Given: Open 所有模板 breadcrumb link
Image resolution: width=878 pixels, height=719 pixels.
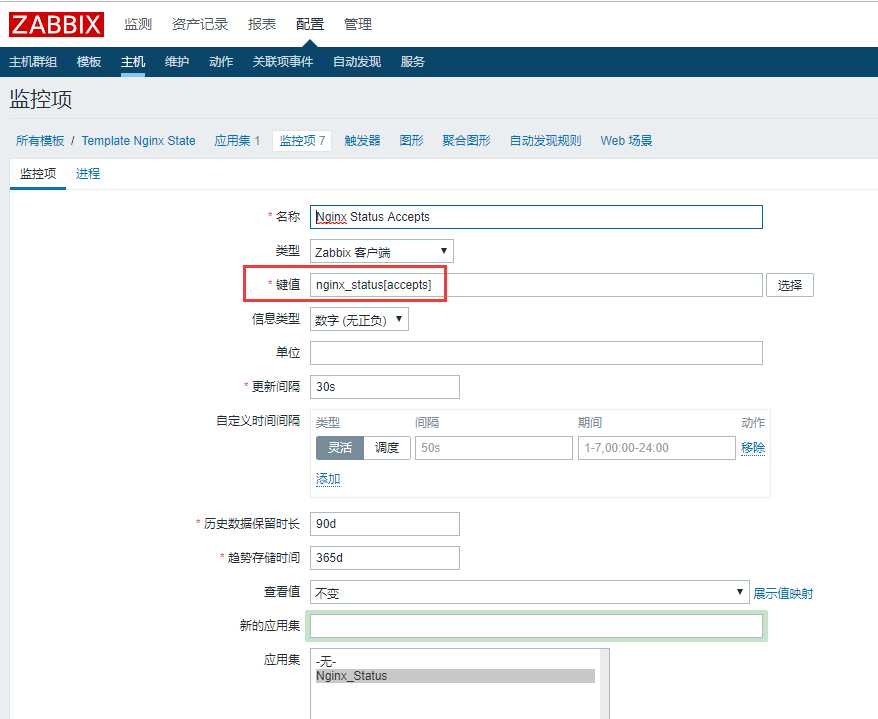Looking at the screenshot, I should coord(40,141).
